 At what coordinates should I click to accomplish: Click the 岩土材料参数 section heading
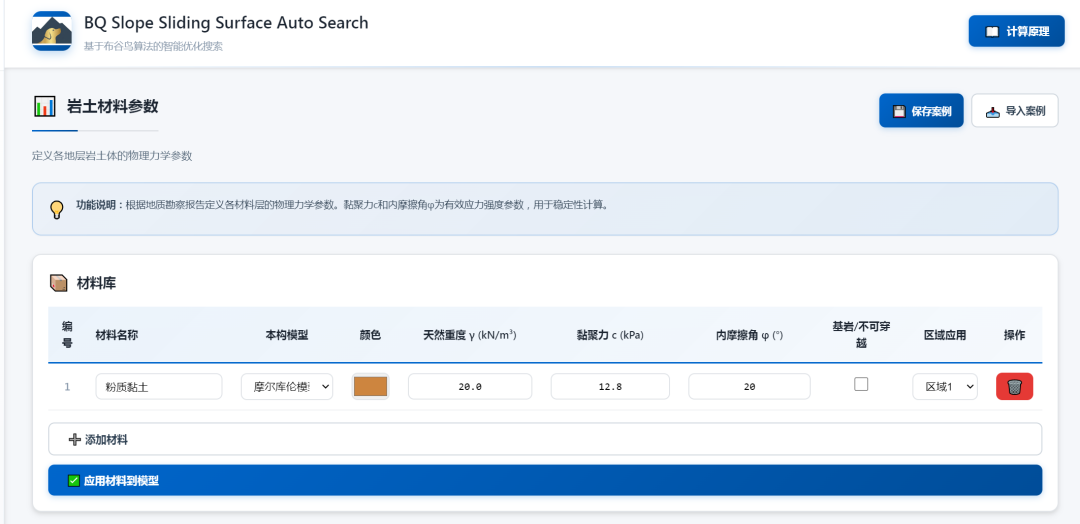click(112, 107)
